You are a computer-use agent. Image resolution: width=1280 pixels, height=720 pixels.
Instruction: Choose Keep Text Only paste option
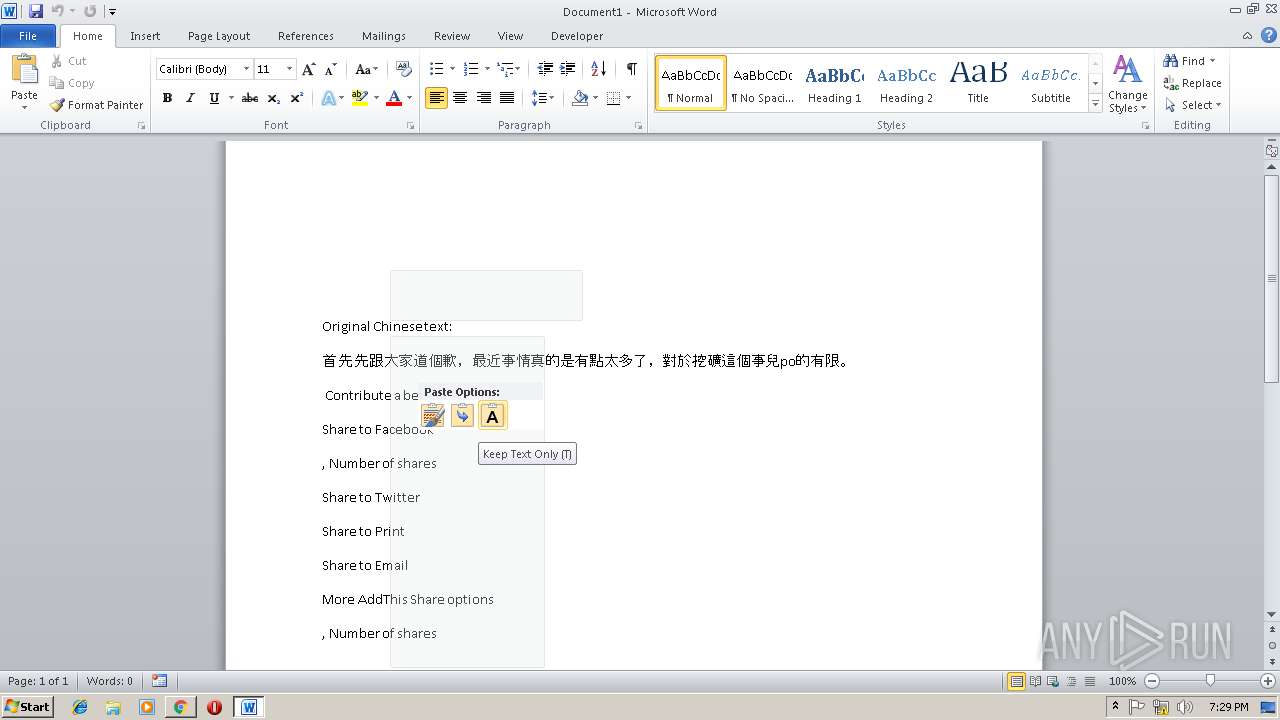click(x=492, y=415)
